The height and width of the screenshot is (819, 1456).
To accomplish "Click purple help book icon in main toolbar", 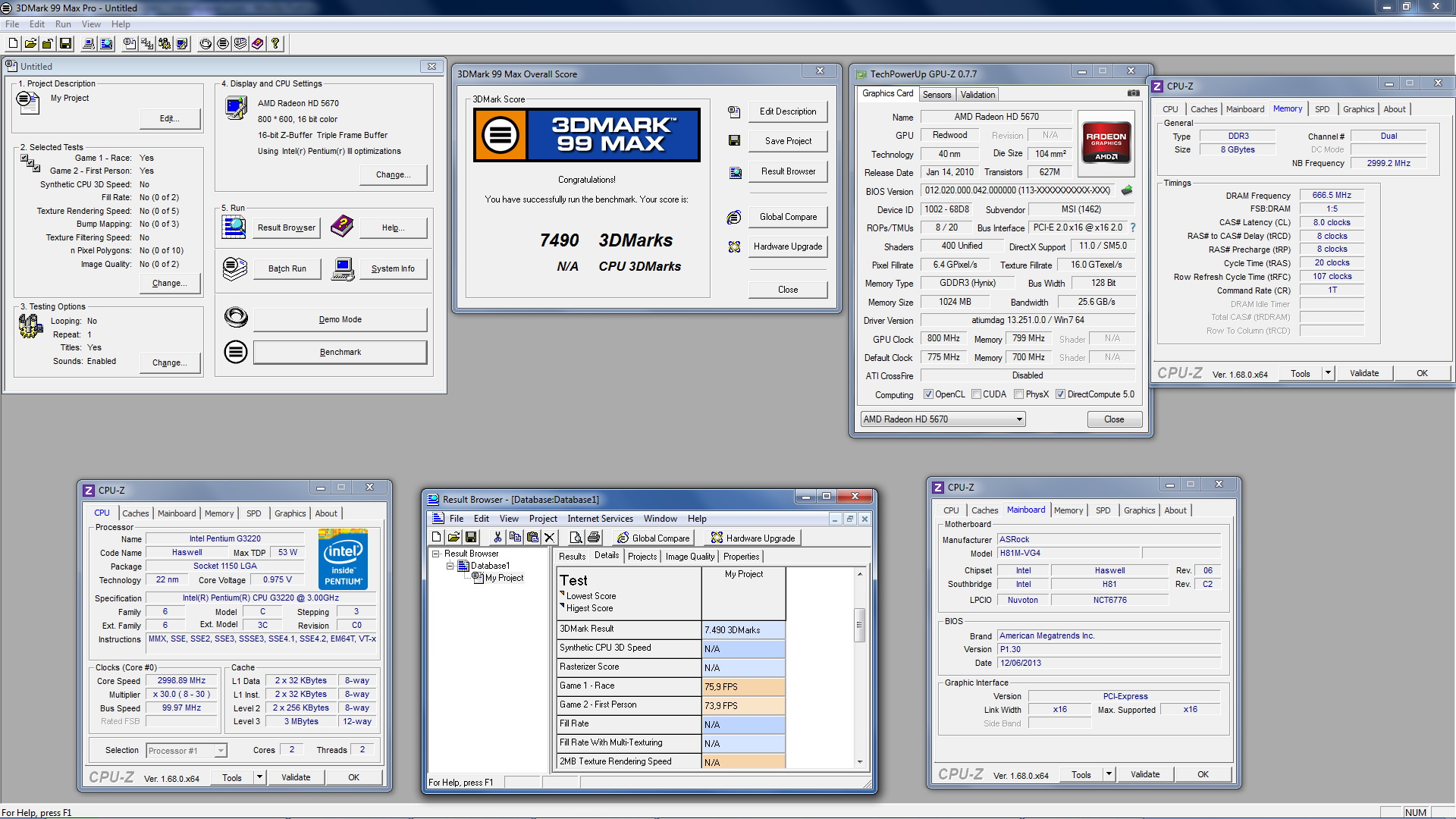I will coord(258,44).
